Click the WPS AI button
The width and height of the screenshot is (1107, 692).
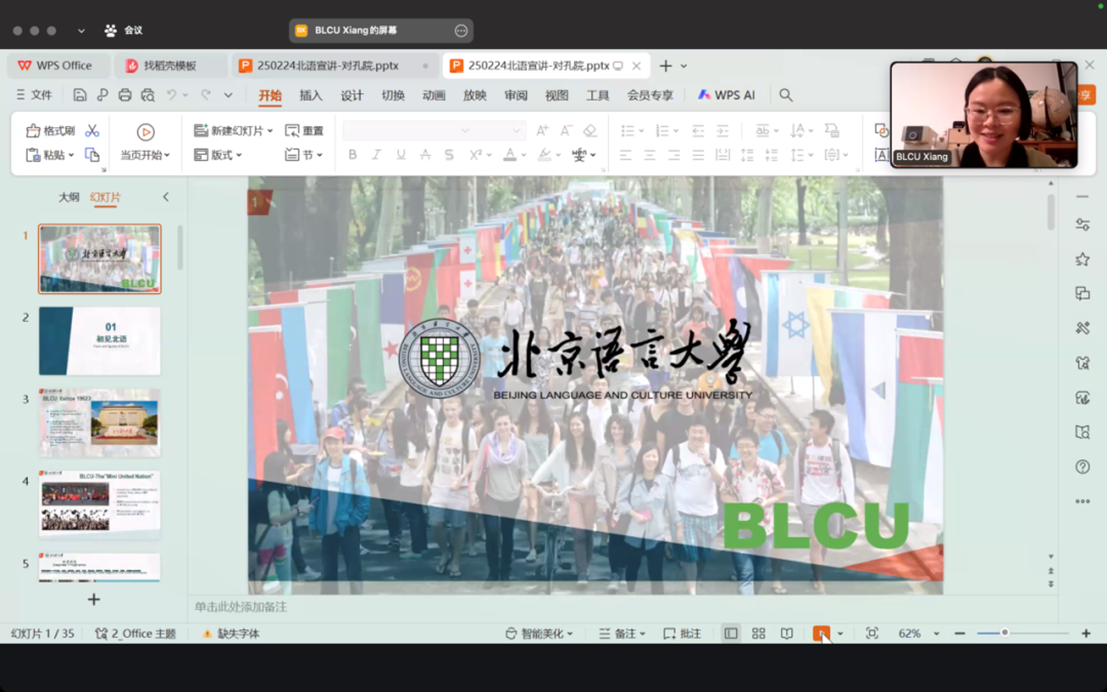point(726,95)
